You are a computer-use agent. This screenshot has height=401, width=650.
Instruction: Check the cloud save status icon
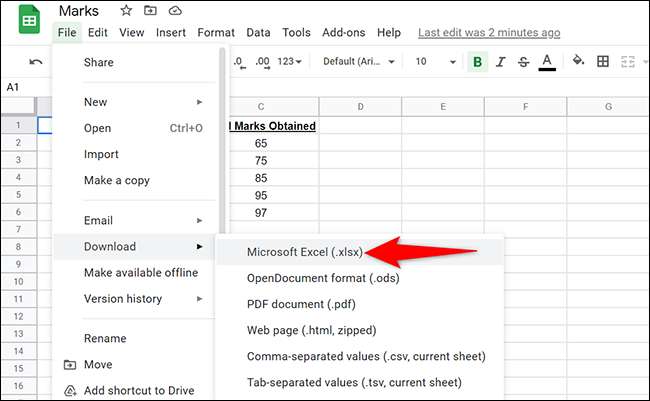175,10
